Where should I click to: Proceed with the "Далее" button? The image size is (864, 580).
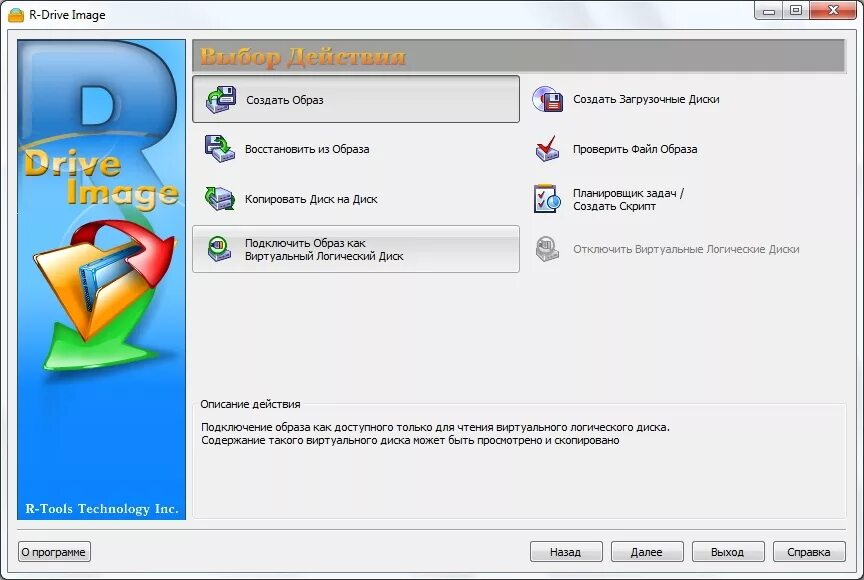point(647,551)
